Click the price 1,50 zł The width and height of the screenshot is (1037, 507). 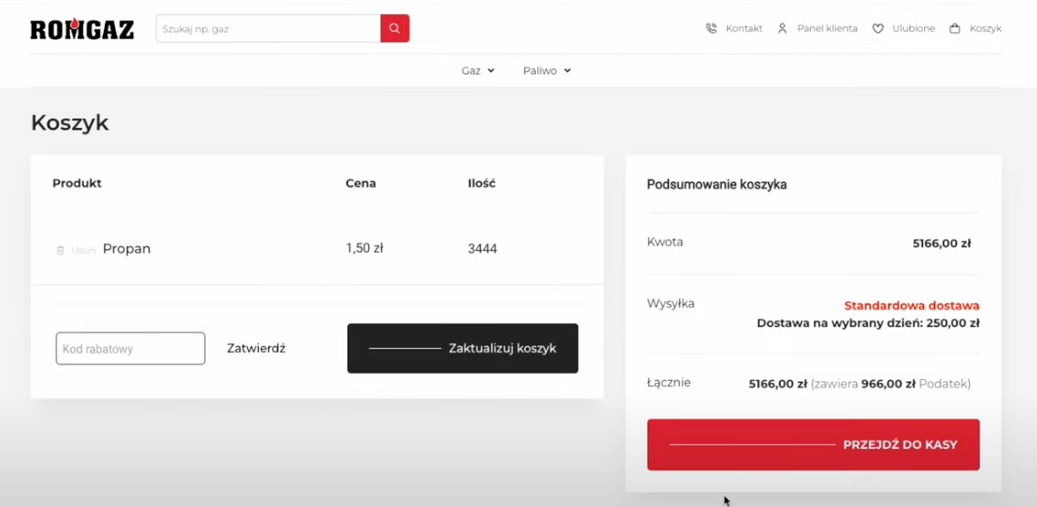(x=364, y=249)
